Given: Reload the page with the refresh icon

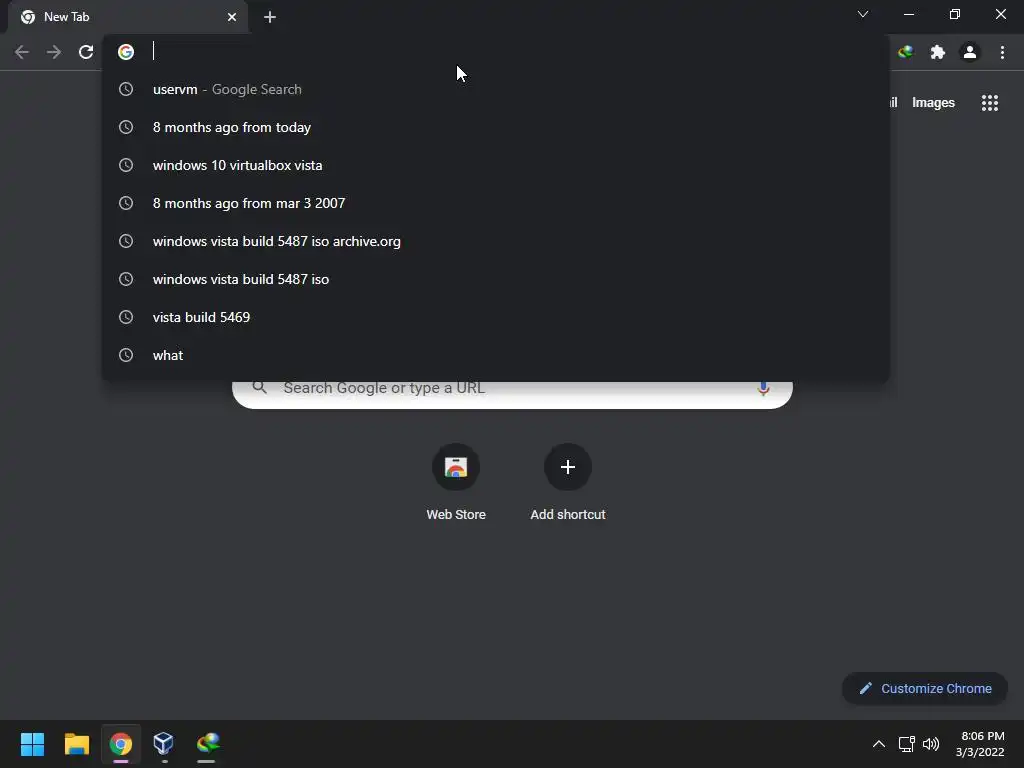Looking at the screenshot, I should 86,52.
